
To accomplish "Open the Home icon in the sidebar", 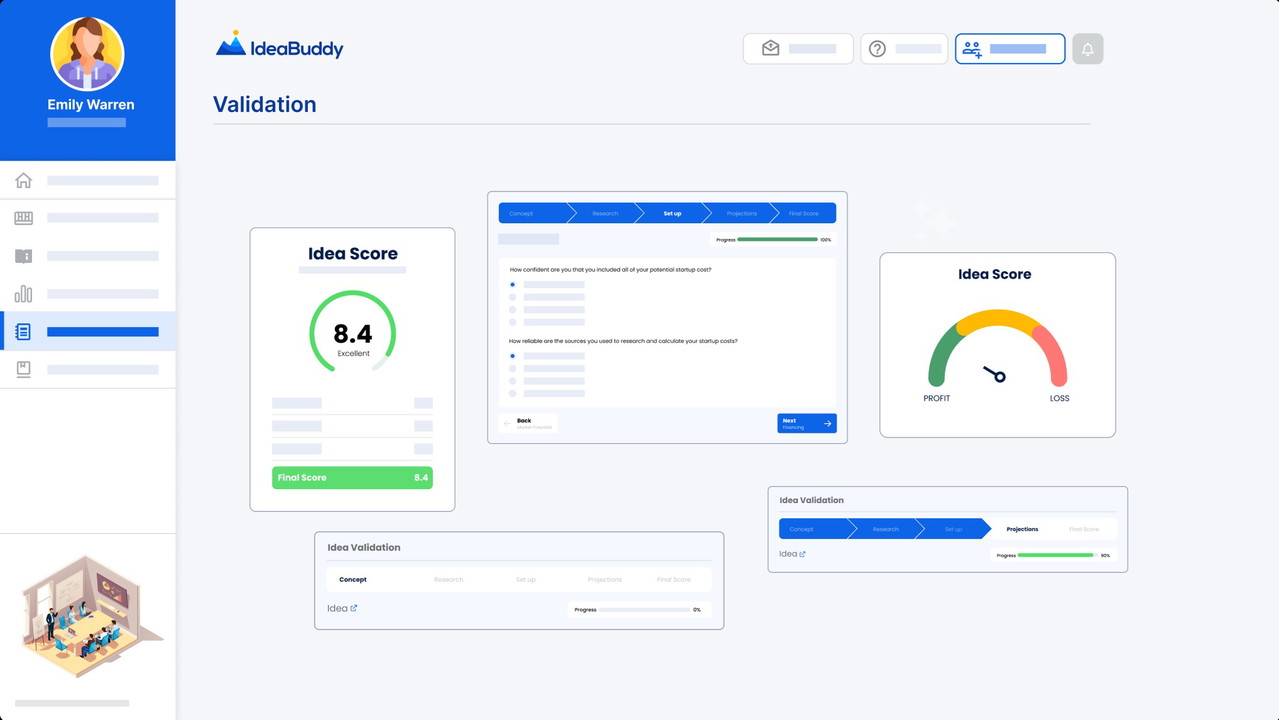I will 24,180.
